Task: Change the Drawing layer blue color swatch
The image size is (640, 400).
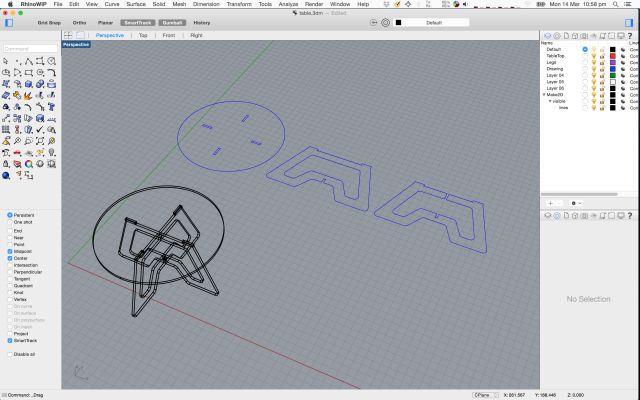Action: tap(613, 69)
